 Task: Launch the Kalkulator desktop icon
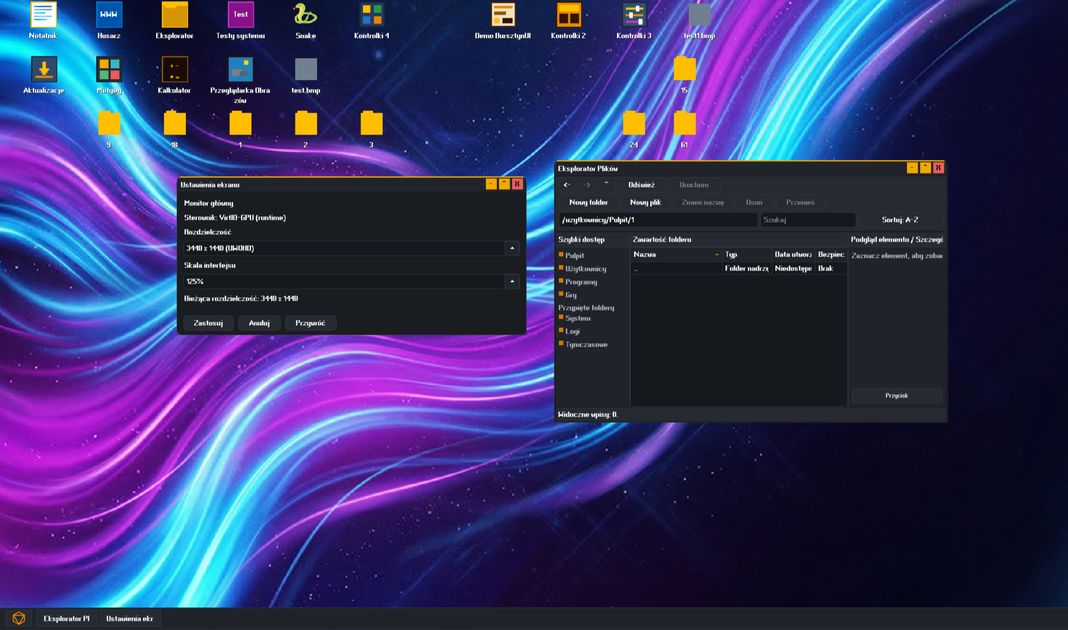(174, 69)
